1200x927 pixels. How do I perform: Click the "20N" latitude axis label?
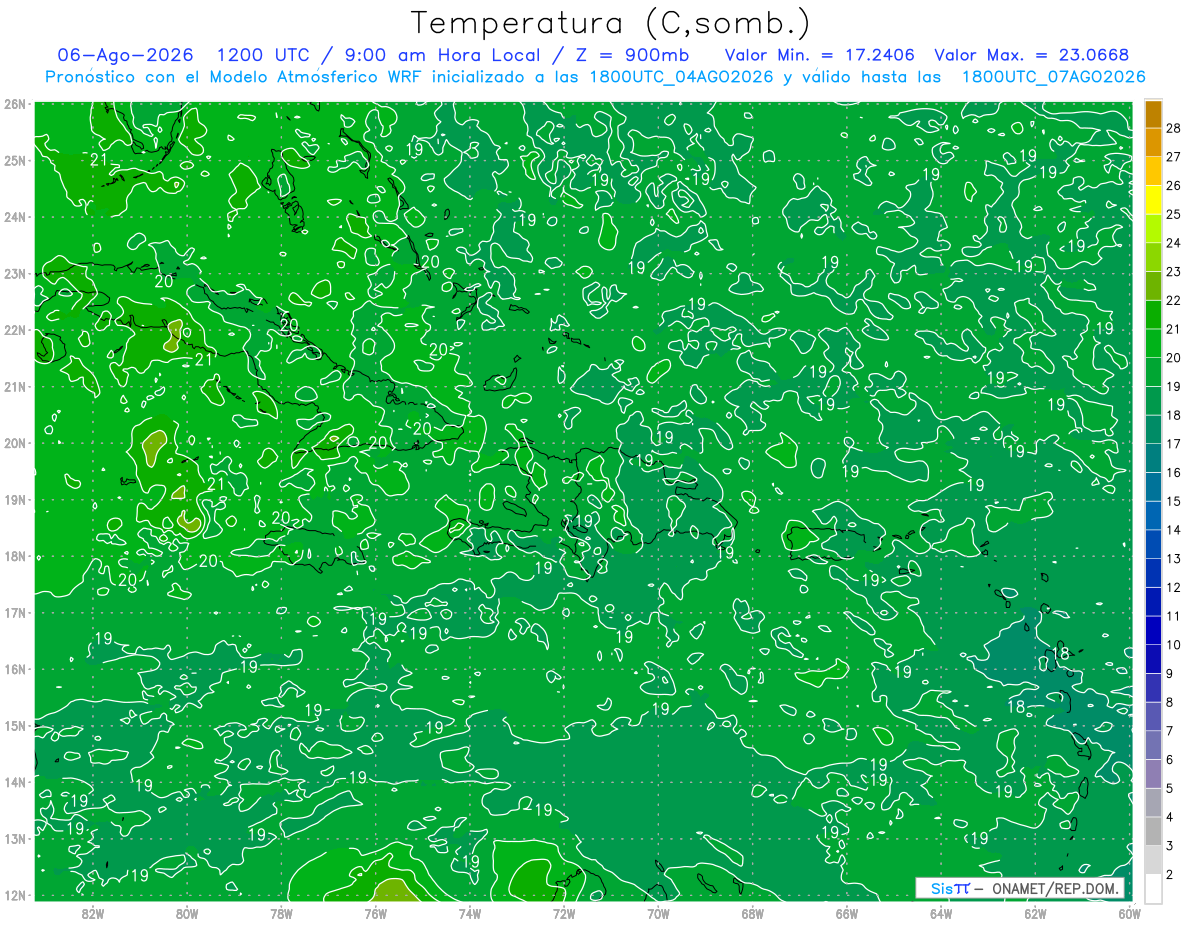[x=14, y=443]
